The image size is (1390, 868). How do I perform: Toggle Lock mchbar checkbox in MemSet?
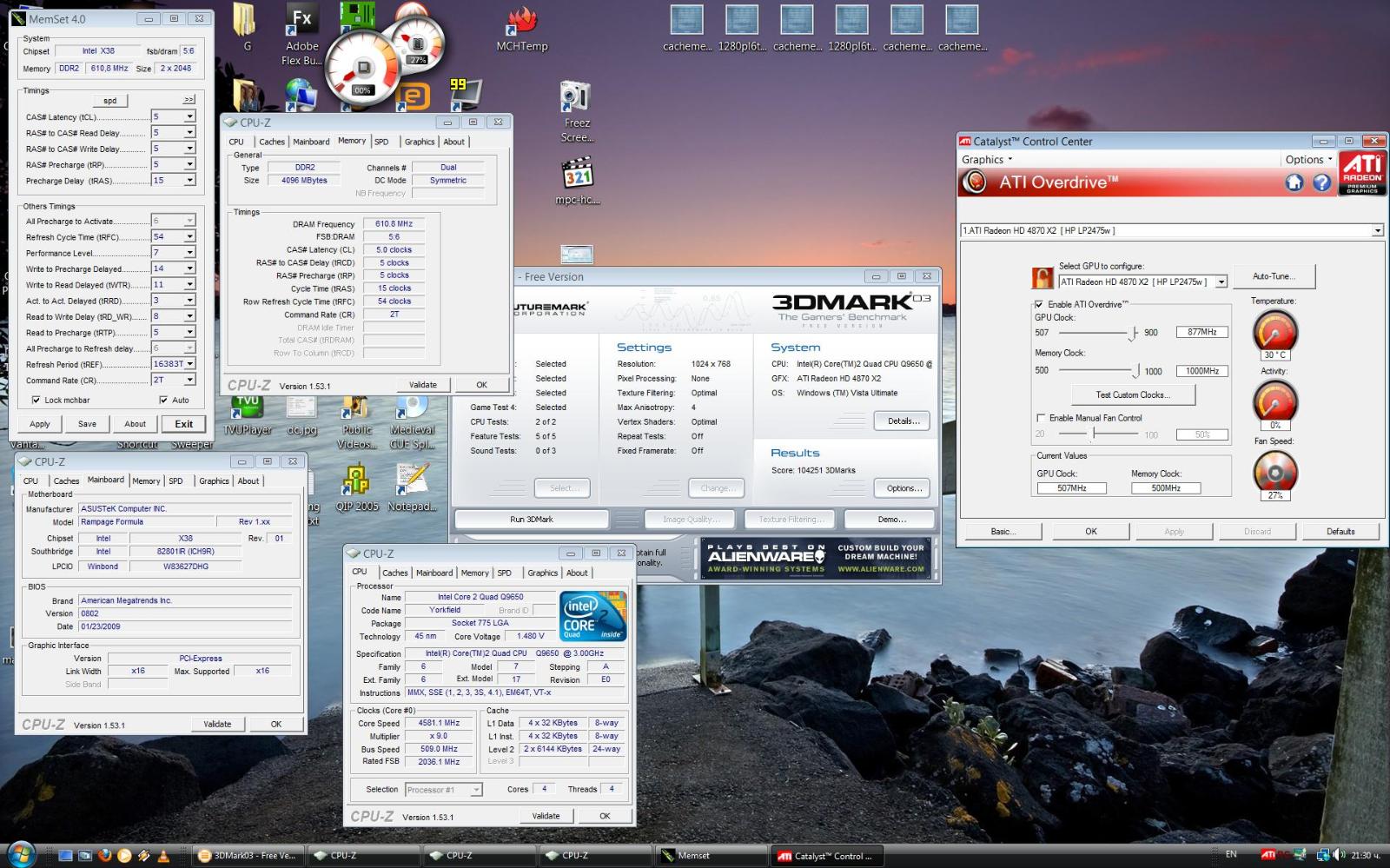[x=36, y=401]
